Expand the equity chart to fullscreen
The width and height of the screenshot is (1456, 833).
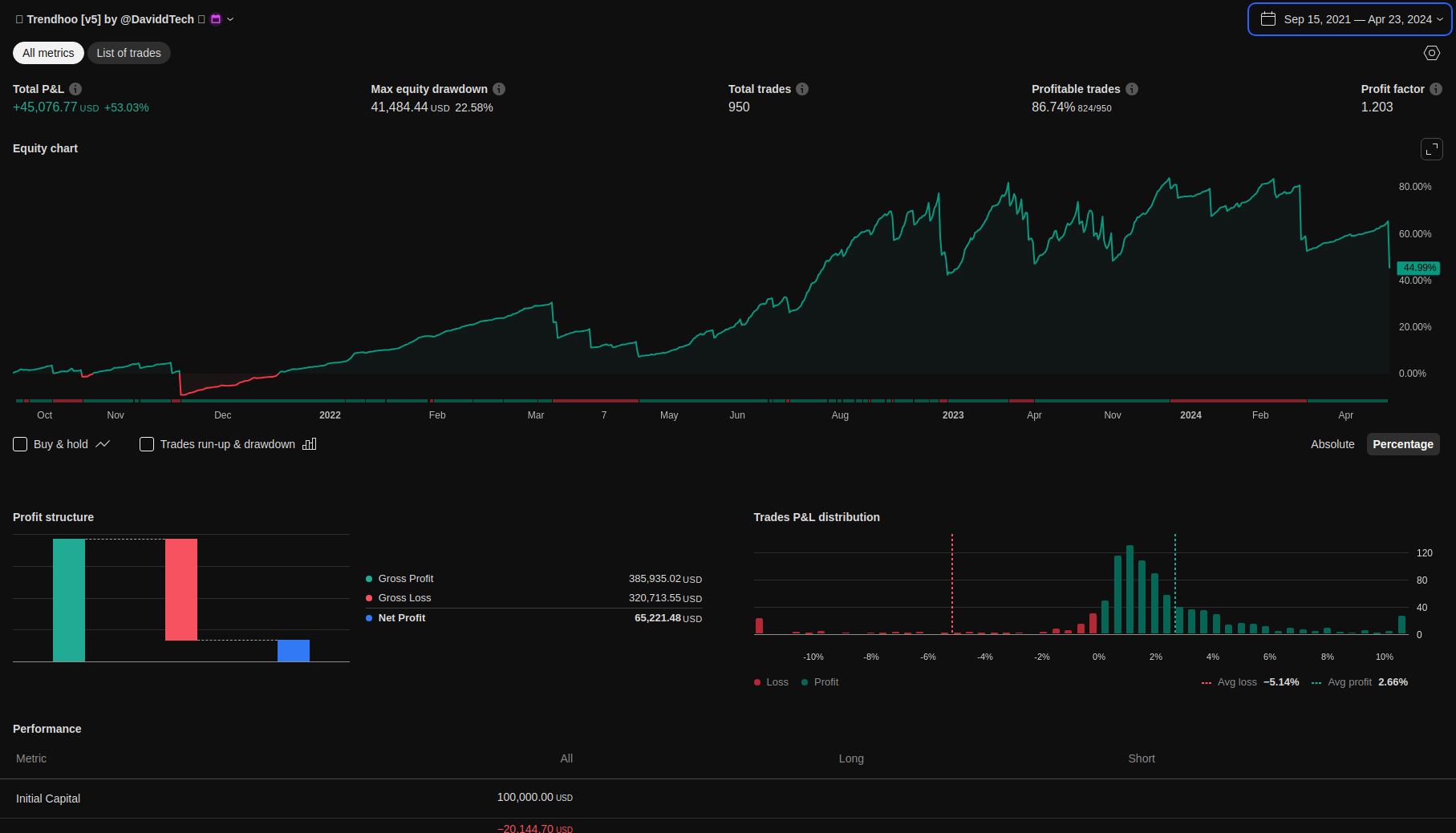(x=1431, y=149)
